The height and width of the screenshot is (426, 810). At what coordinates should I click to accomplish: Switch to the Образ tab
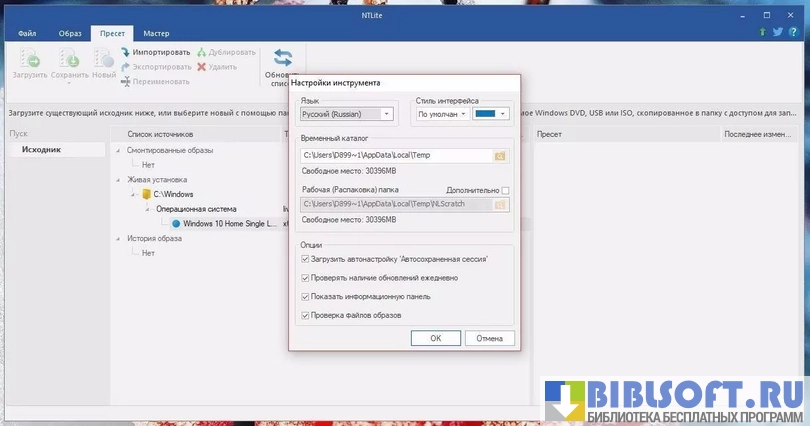tap(70, 33)
